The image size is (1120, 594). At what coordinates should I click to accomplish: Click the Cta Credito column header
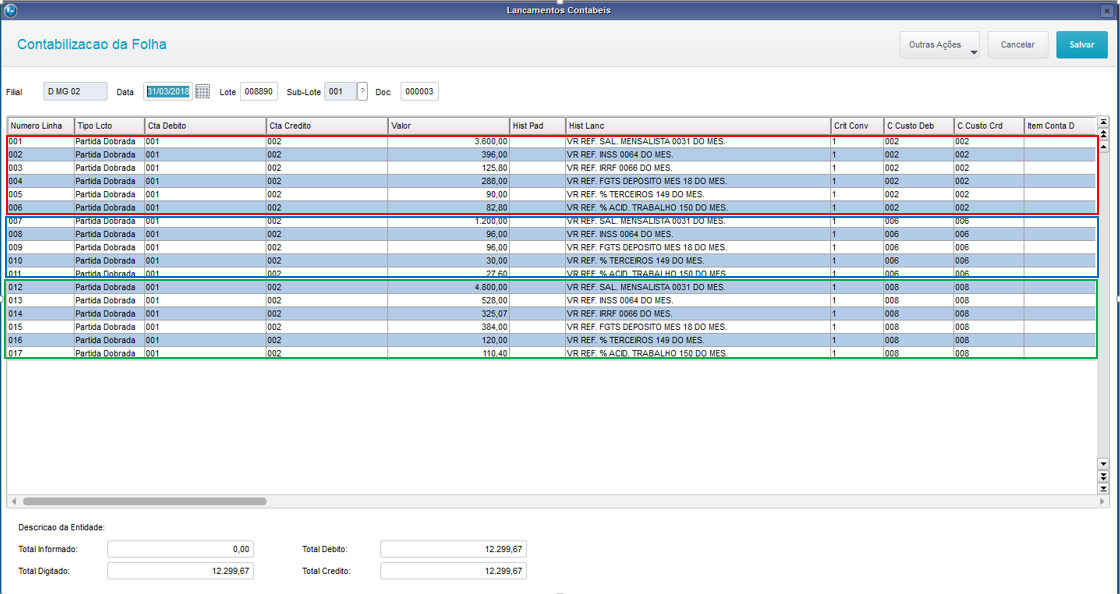[327, 126]
